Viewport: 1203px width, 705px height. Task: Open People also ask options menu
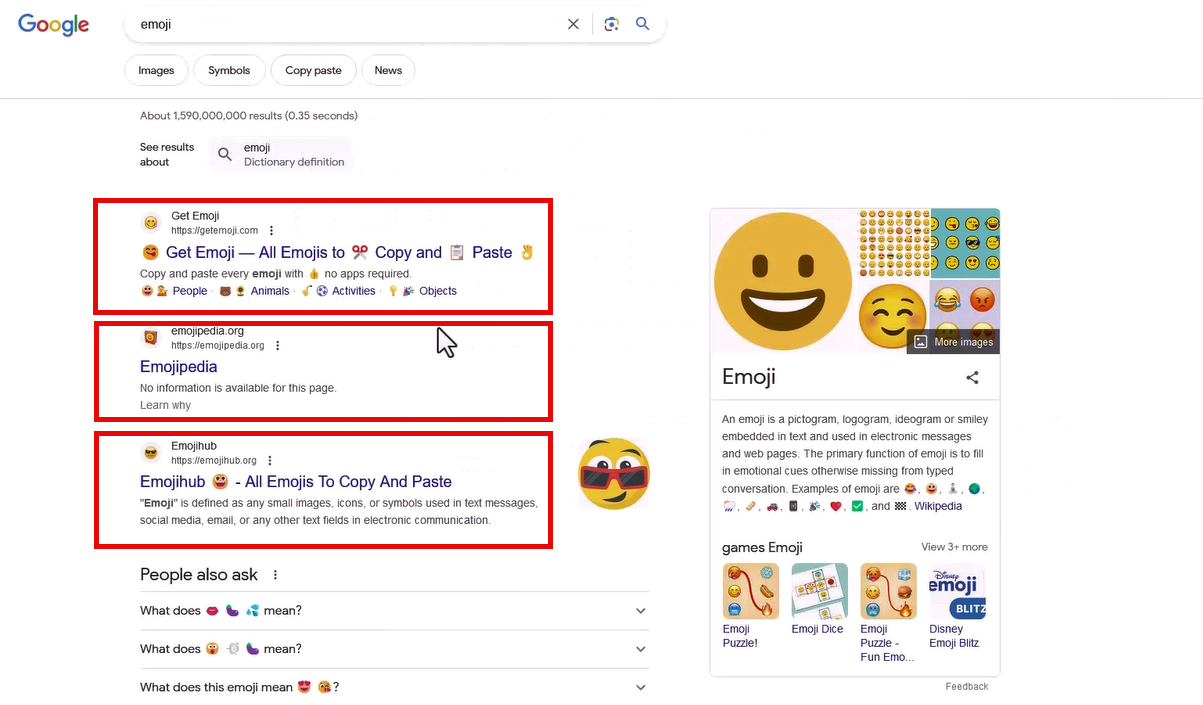tap(276, 575)
